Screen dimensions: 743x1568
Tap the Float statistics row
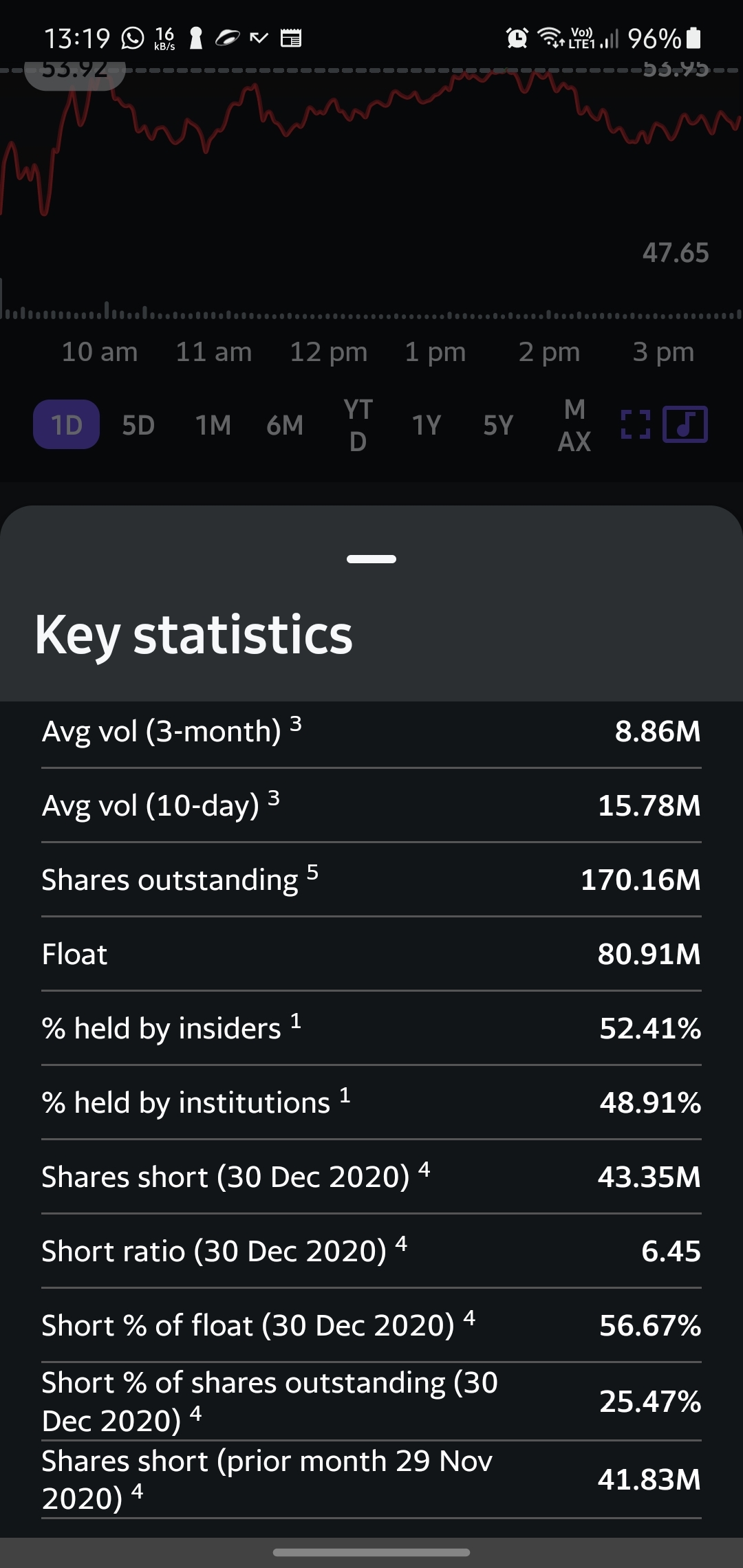coord(371,954)
